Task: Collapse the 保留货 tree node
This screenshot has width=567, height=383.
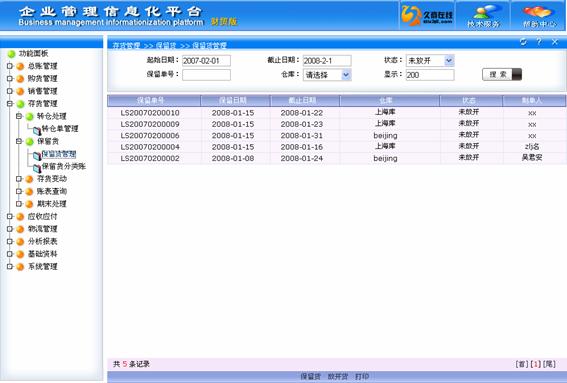Action: [19, 141]
